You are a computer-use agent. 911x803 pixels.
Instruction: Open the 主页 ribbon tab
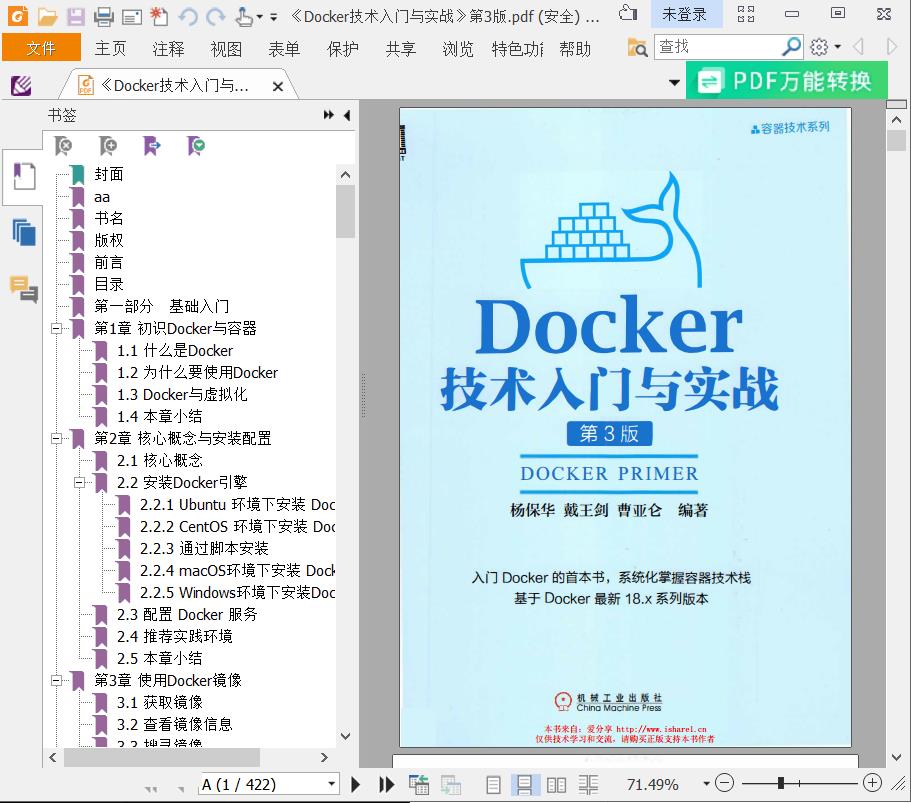coord(110,48)
